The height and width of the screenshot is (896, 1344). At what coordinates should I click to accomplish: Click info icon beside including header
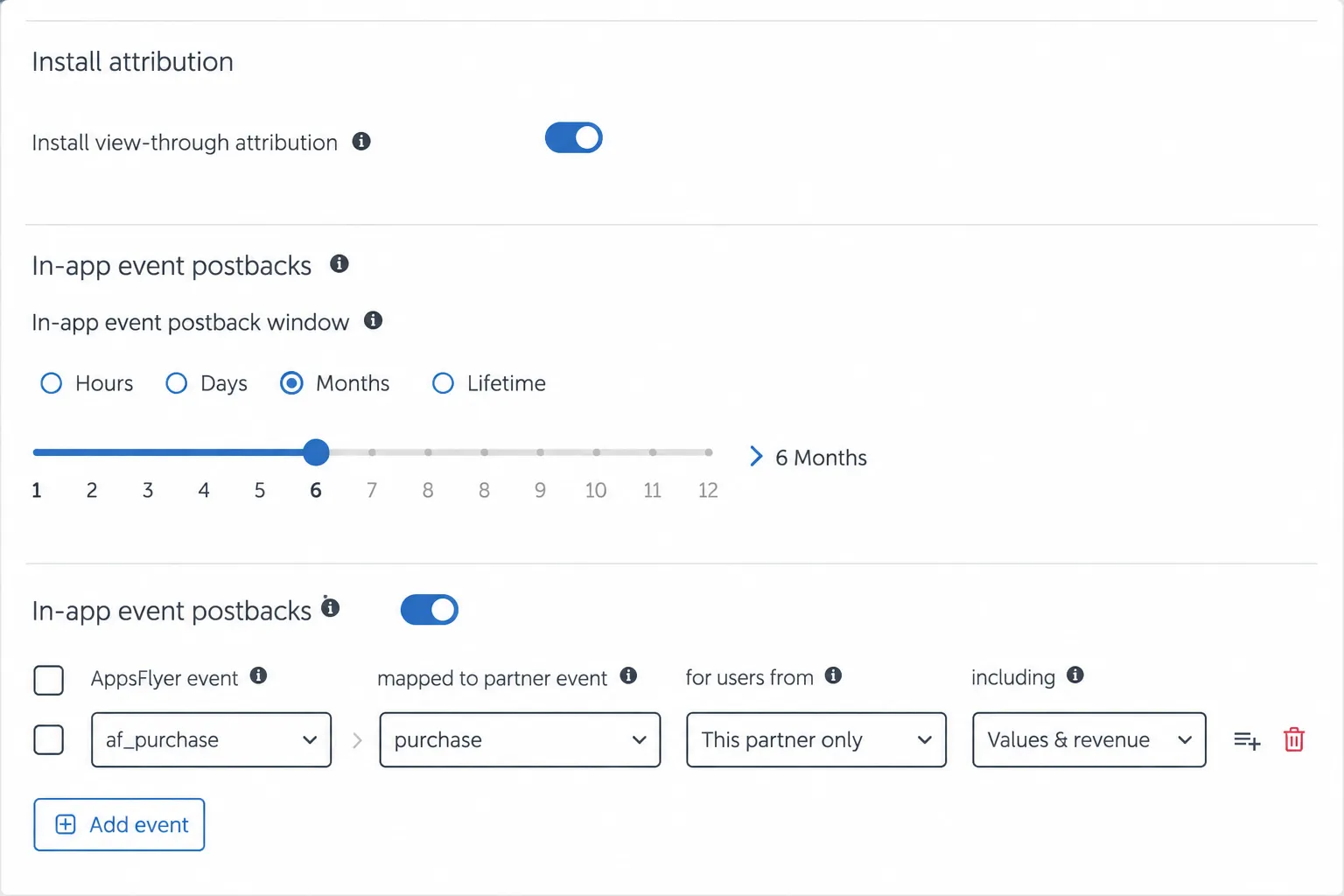pos(1075,675)
